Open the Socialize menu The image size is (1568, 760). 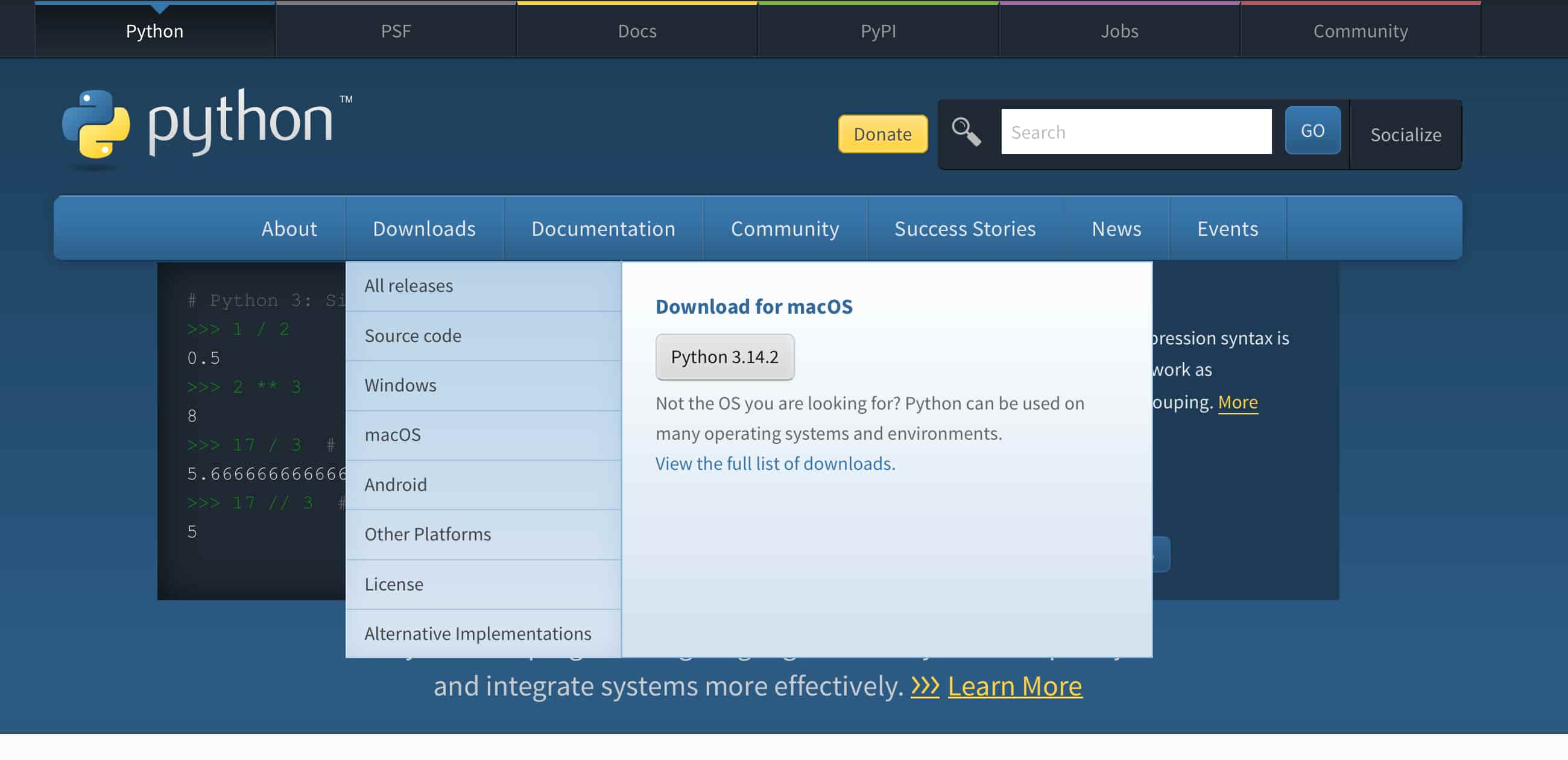pos(1405,135)
